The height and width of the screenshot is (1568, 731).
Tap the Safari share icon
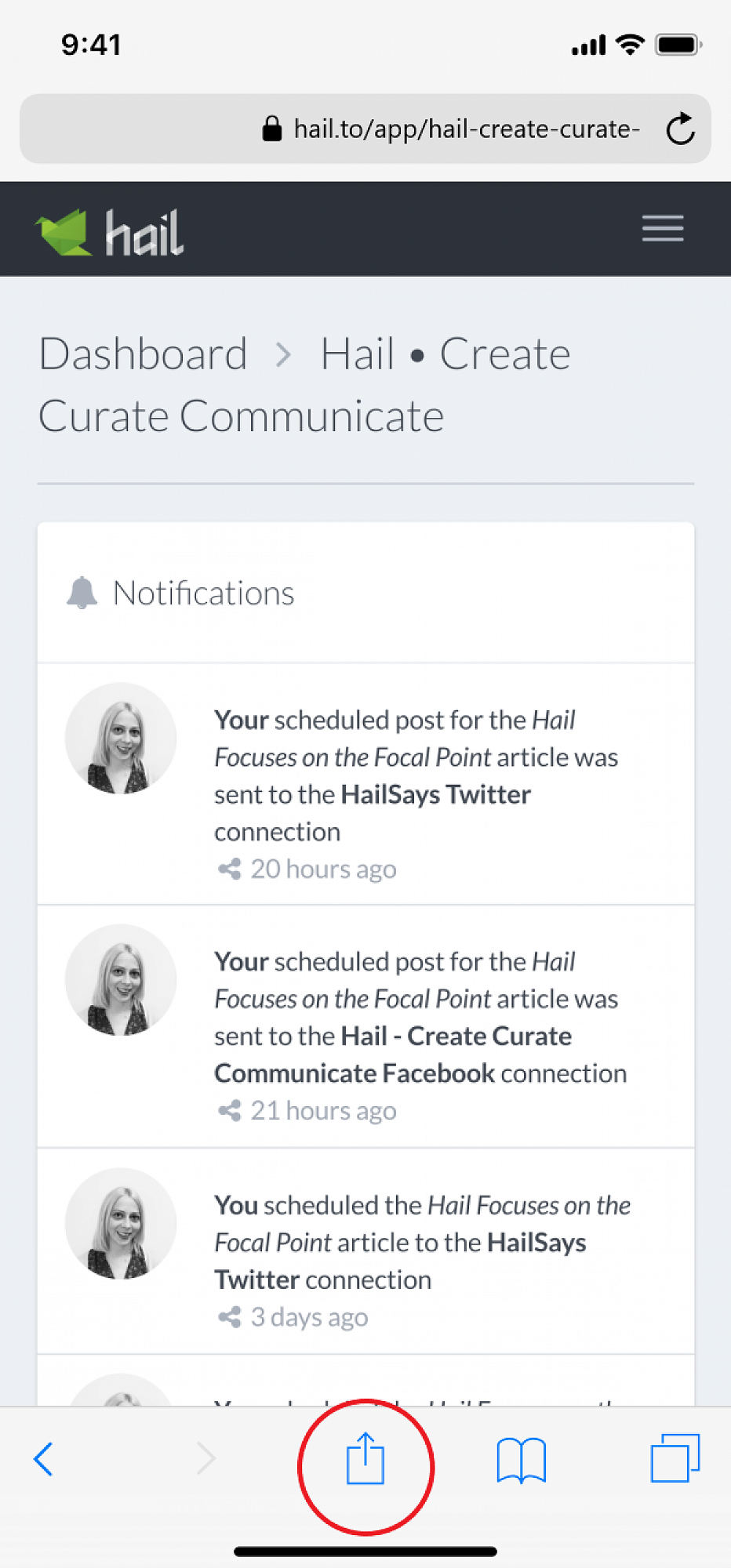365,1460
